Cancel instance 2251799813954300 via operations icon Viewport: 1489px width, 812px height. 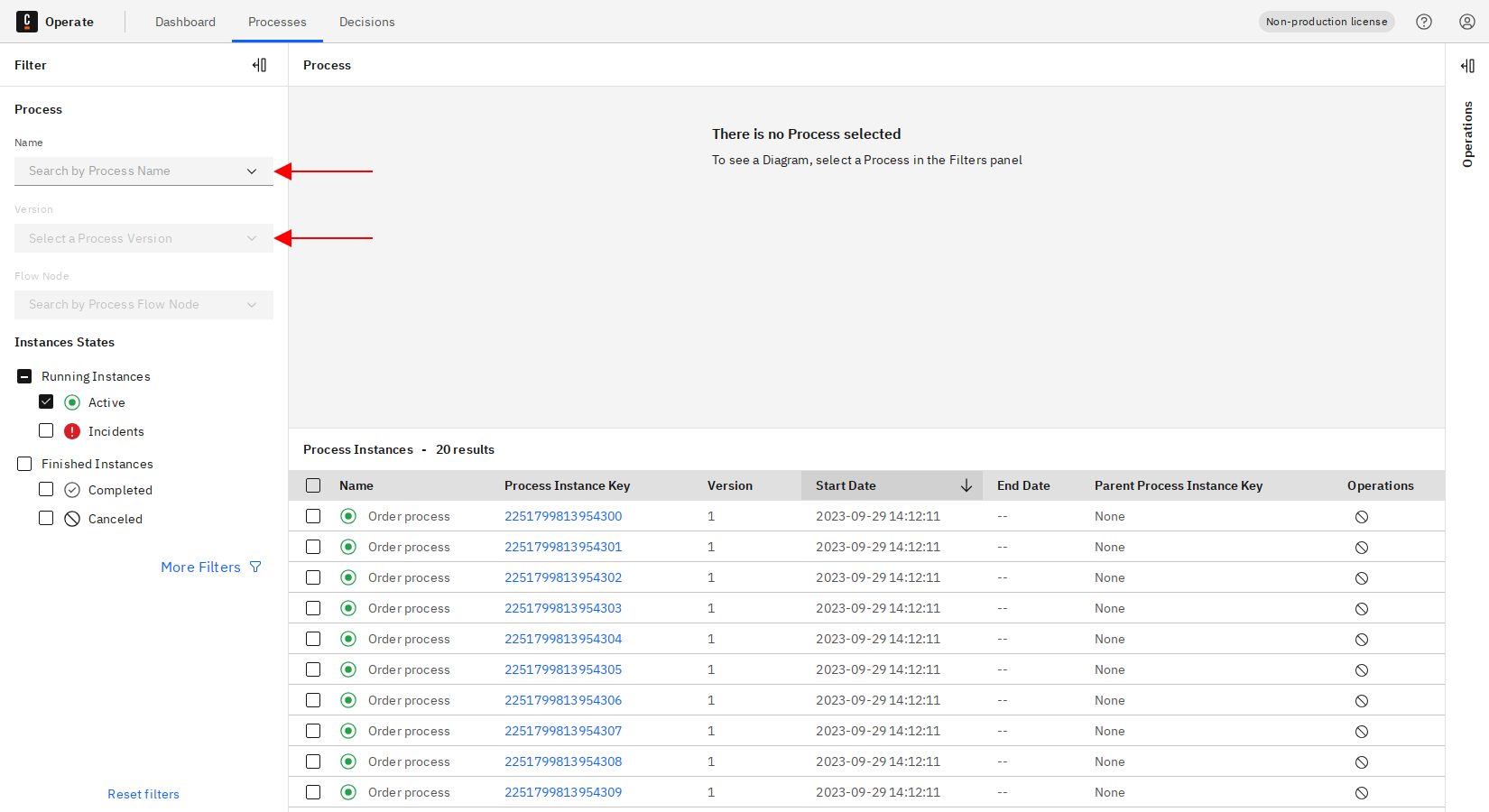(1361, 517)
